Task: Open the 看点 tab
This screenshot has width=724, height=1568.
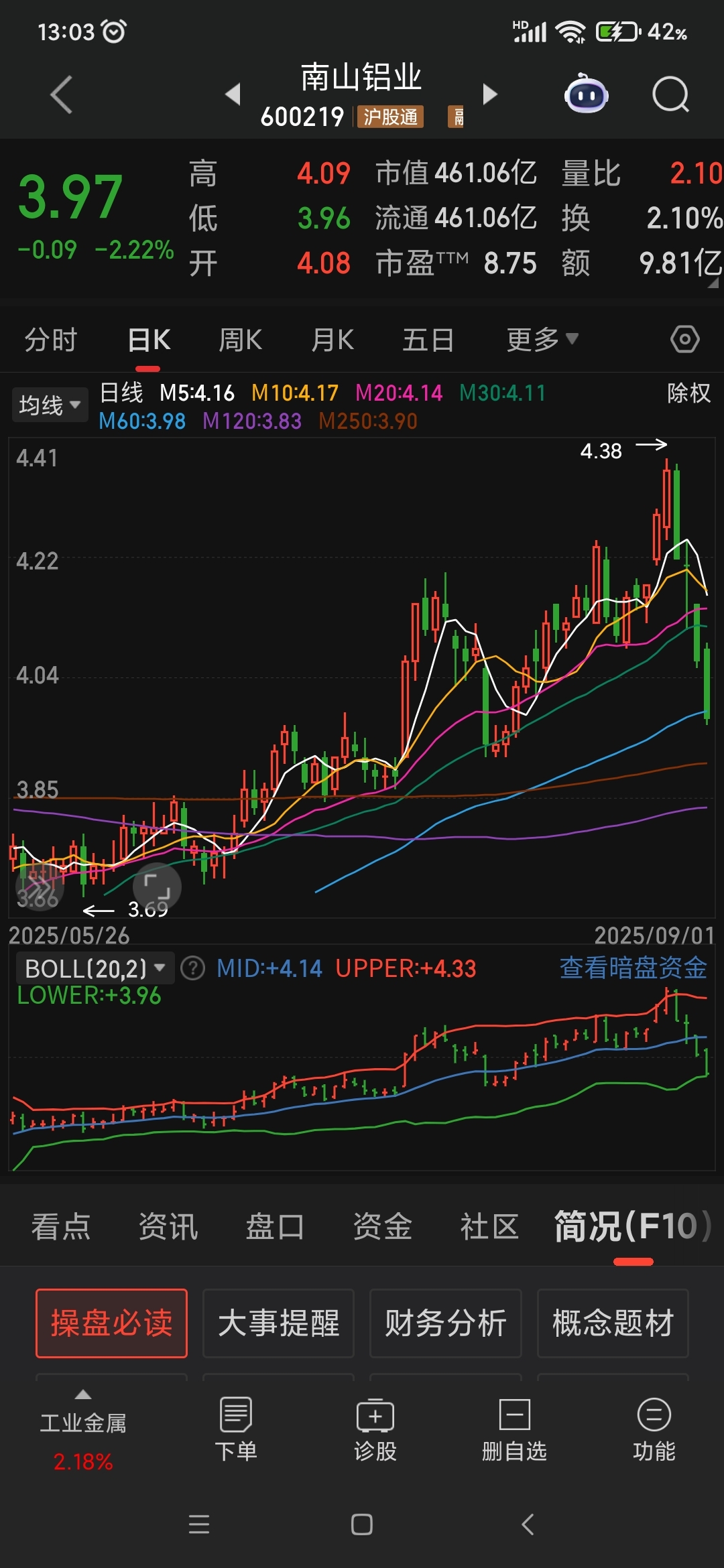Action: click(60, 1226)
